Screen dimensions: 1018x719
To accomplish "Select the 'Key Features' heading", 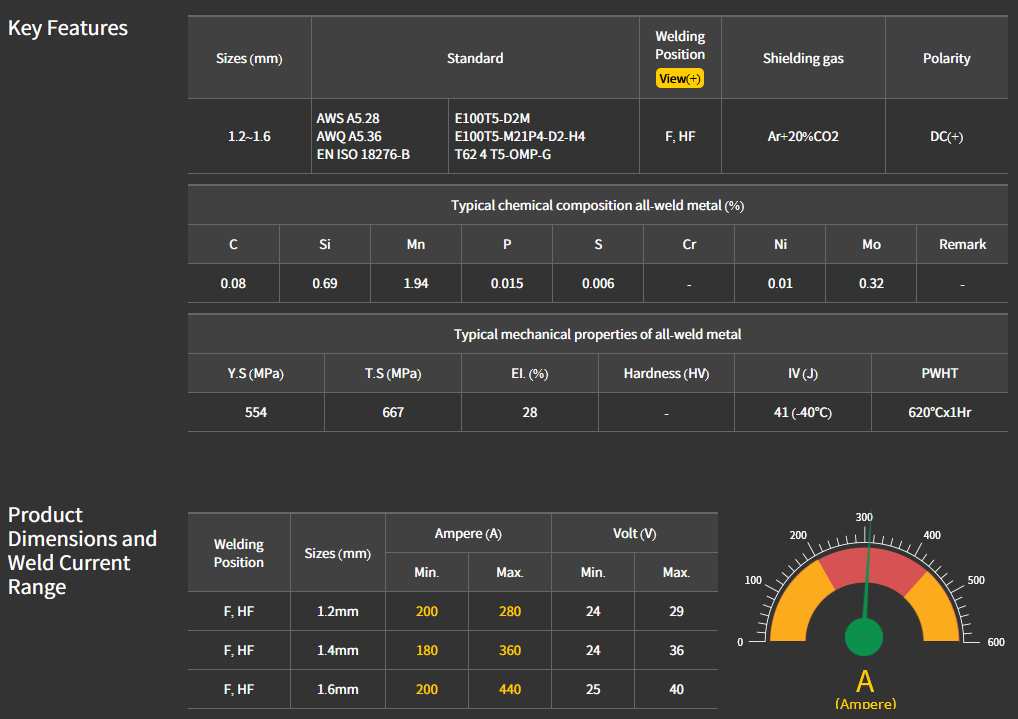I will 68,28.
